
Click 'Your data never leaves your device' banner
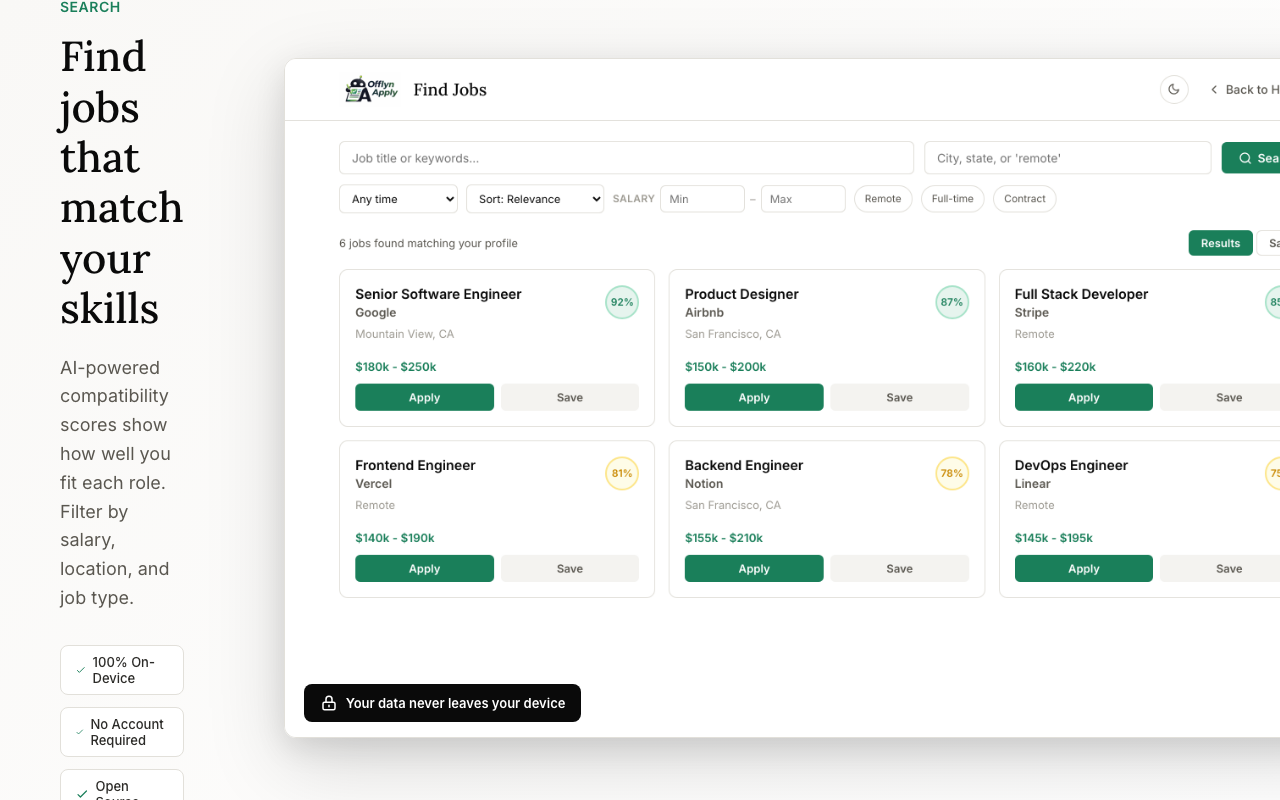click(x=442, y=703)
